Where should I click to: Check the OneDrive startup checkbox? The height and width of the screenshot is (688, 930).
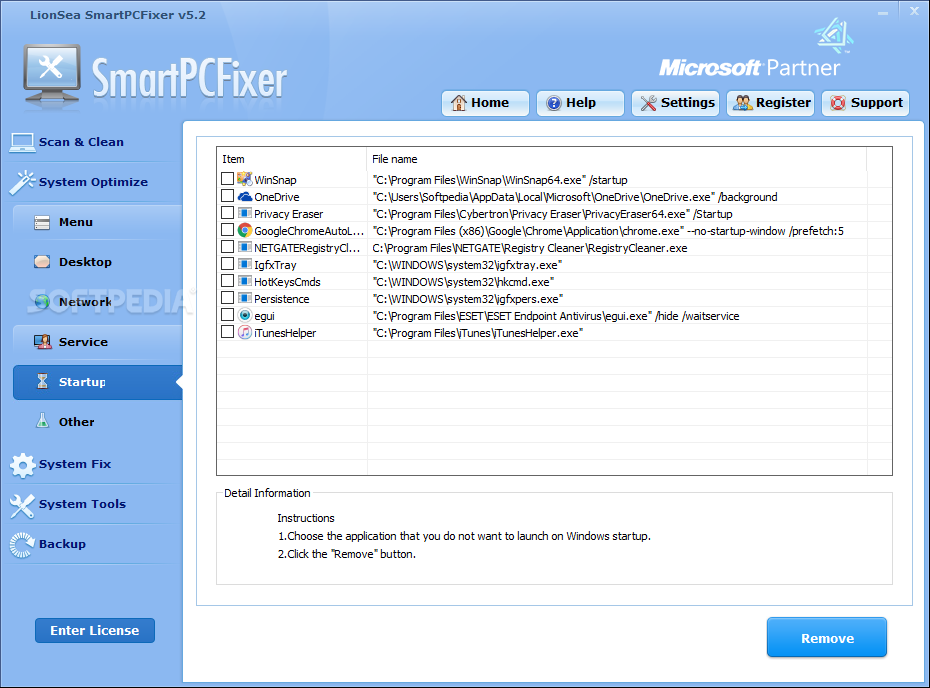[227, 196]
